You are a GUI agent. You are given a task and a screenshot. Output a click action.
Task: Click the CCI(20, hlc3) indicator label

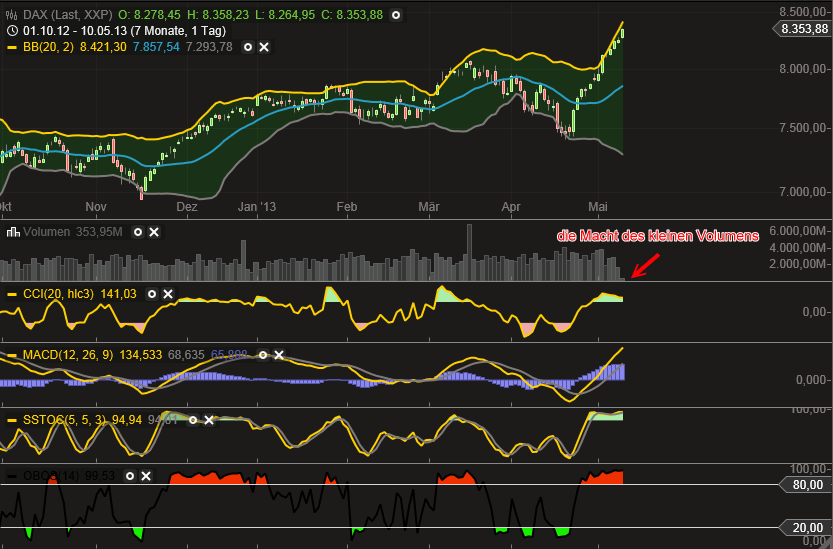(x=58, y=294)
